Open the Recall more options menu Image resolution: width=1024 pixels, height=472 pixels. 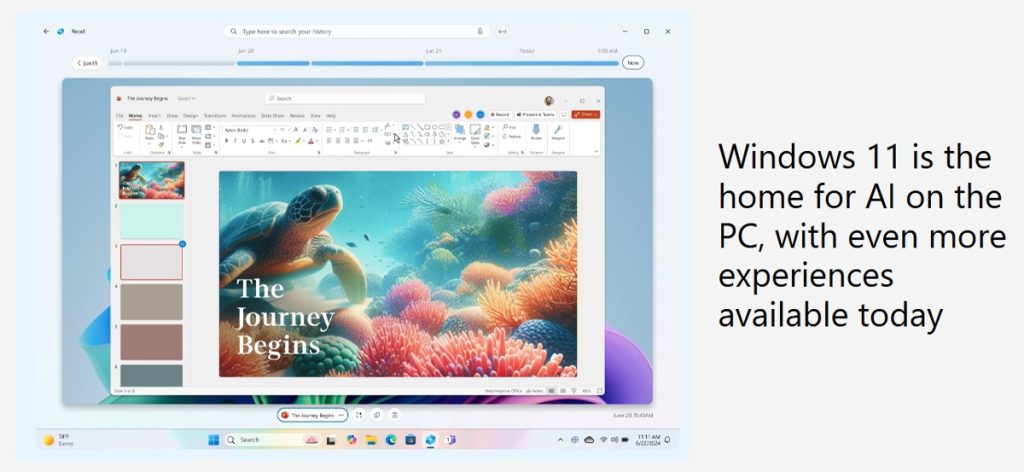(x=502, y=31)
